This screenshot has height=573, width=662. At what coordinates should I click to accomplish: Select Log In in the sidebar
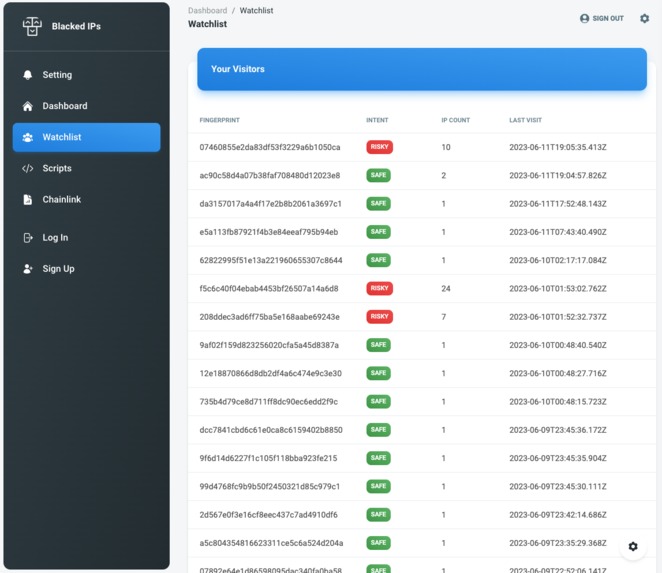click(87, 238)
